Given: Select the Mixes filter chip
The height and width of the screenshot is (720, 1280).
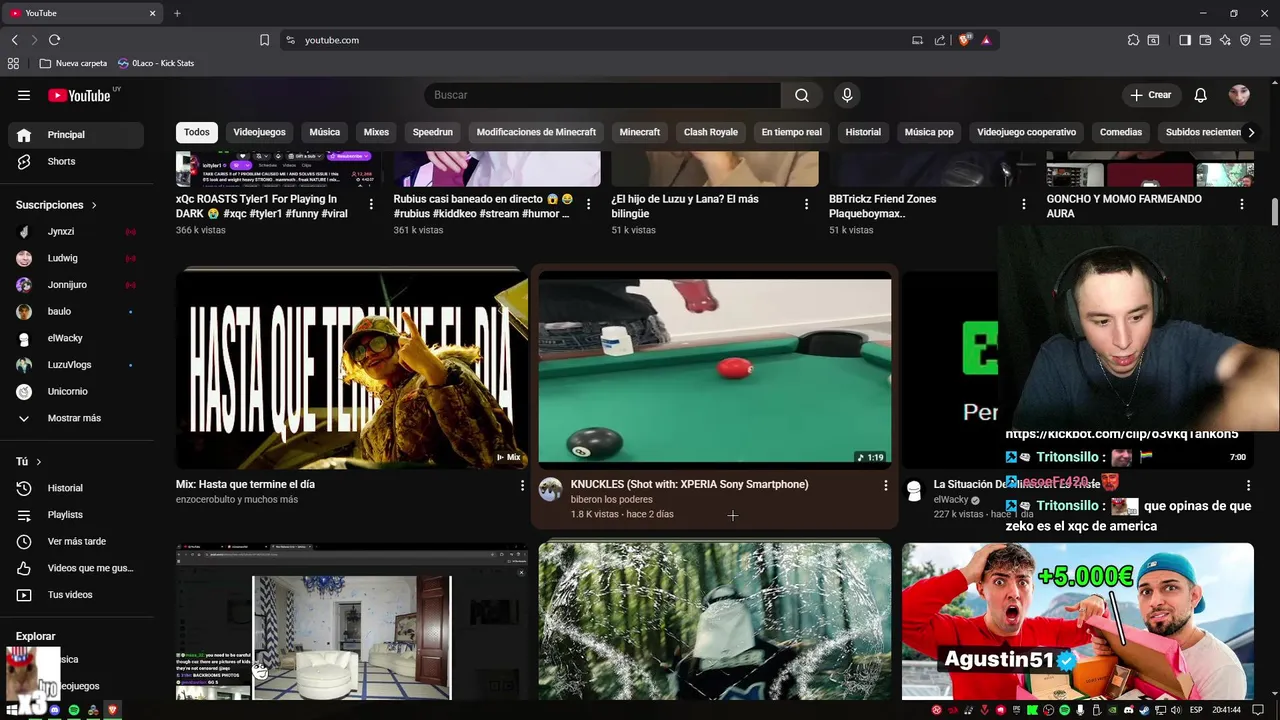Looking at the screenshot, I should pos(376,132).
